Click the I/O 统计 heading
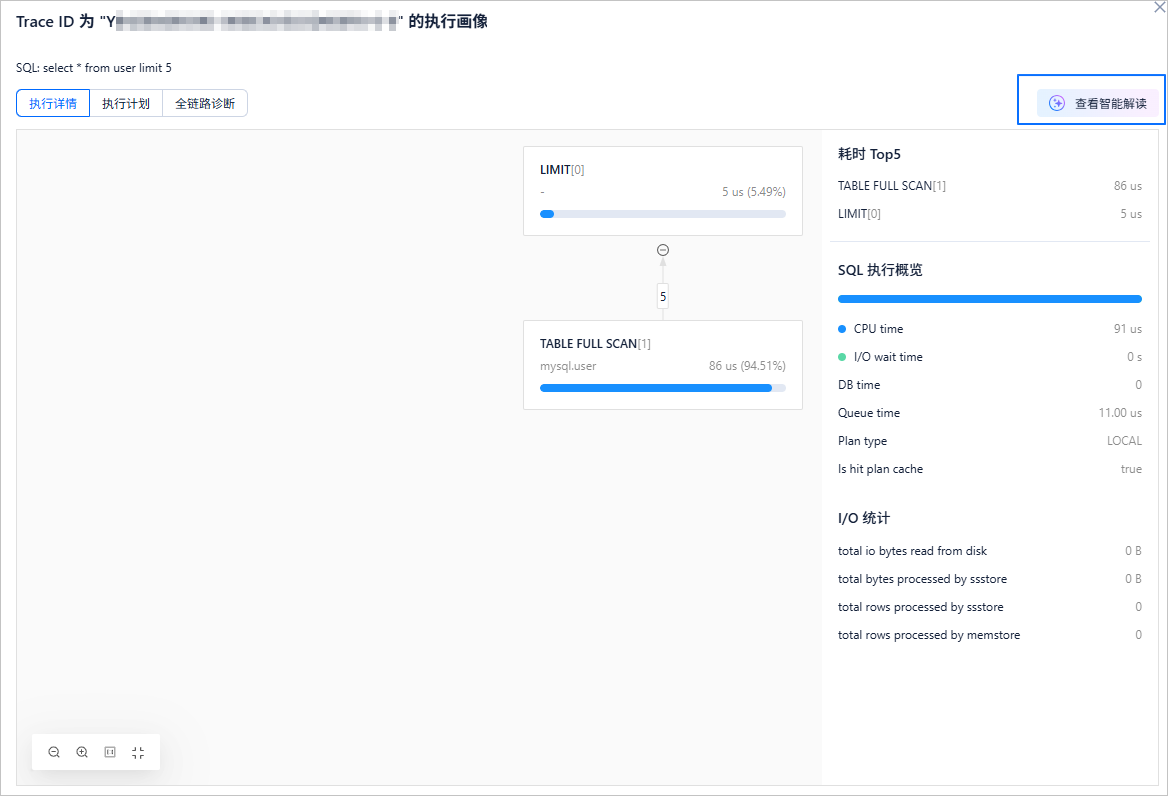This screenshot has height=796, width=1168. pyautogui.click(x=864, y=518)
